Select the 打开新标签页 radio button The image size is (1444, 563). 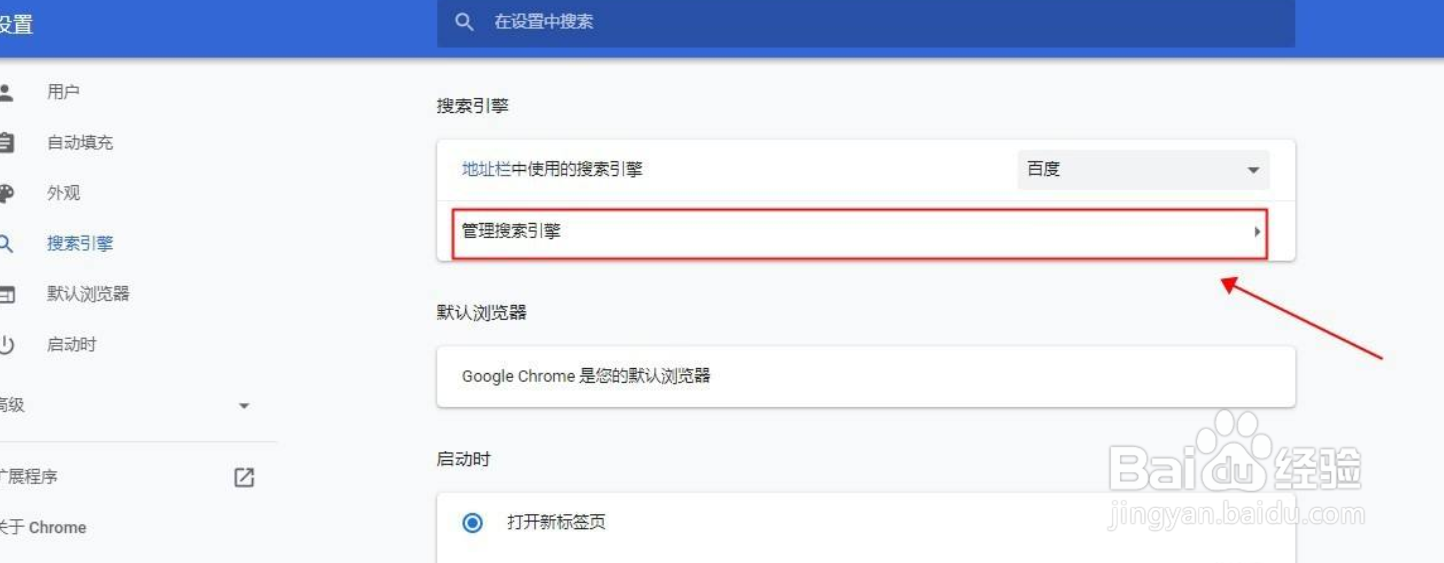click(472, 522)
